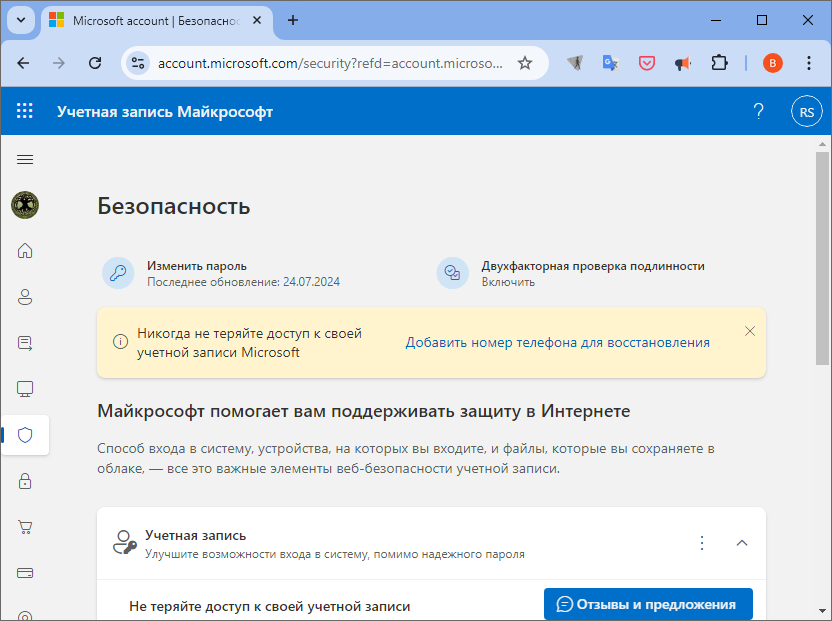Click the info icon in the yellow banner
832x621 pixels.
(120, 341)
